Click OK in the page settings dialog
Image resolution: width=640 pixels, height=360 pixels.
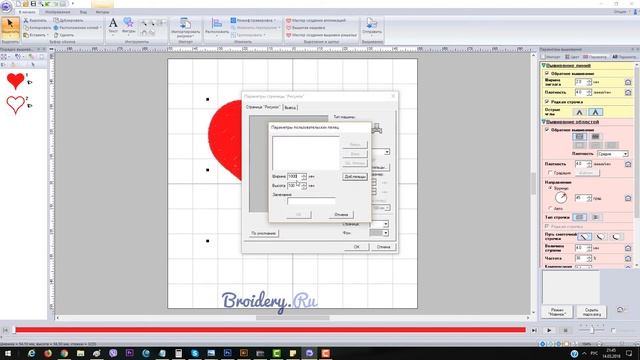356,247
